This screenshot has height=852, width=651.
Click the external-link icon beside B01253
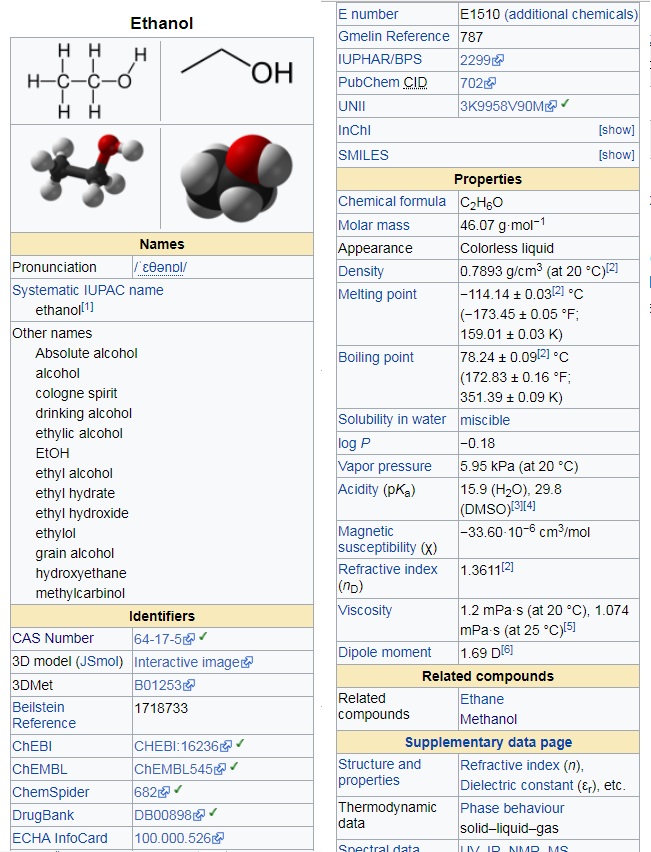coord(189,686)
